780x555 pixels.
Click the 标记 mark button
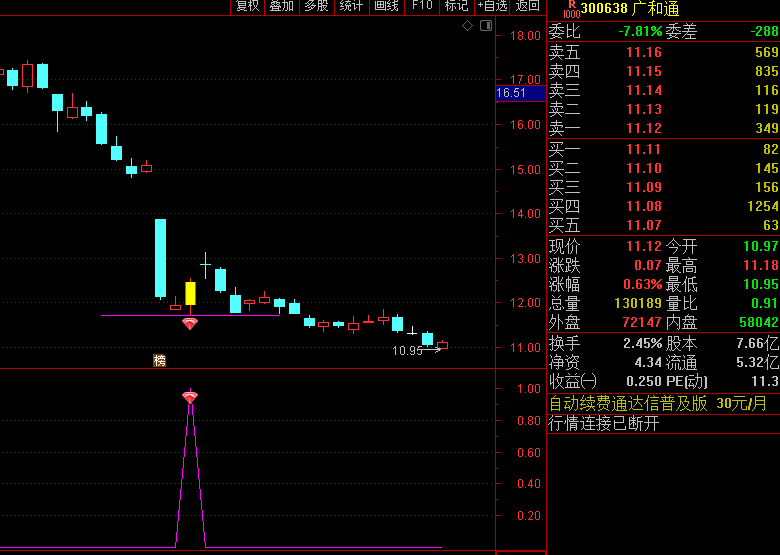pyautogui.click(x=457, y=6)
